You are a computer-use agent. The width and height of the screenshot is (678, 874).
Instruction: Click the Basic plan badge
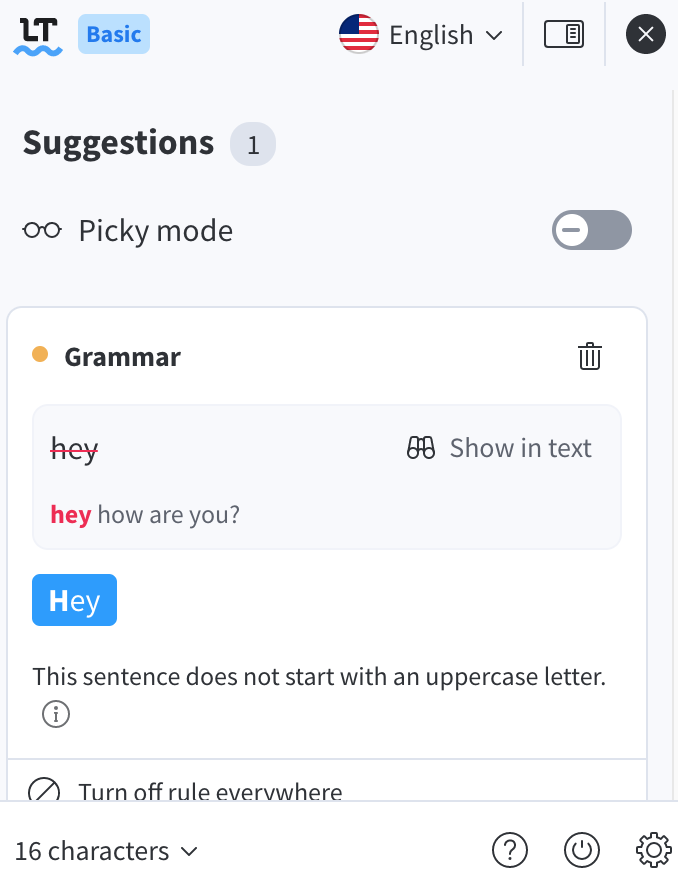coord(113,34)
